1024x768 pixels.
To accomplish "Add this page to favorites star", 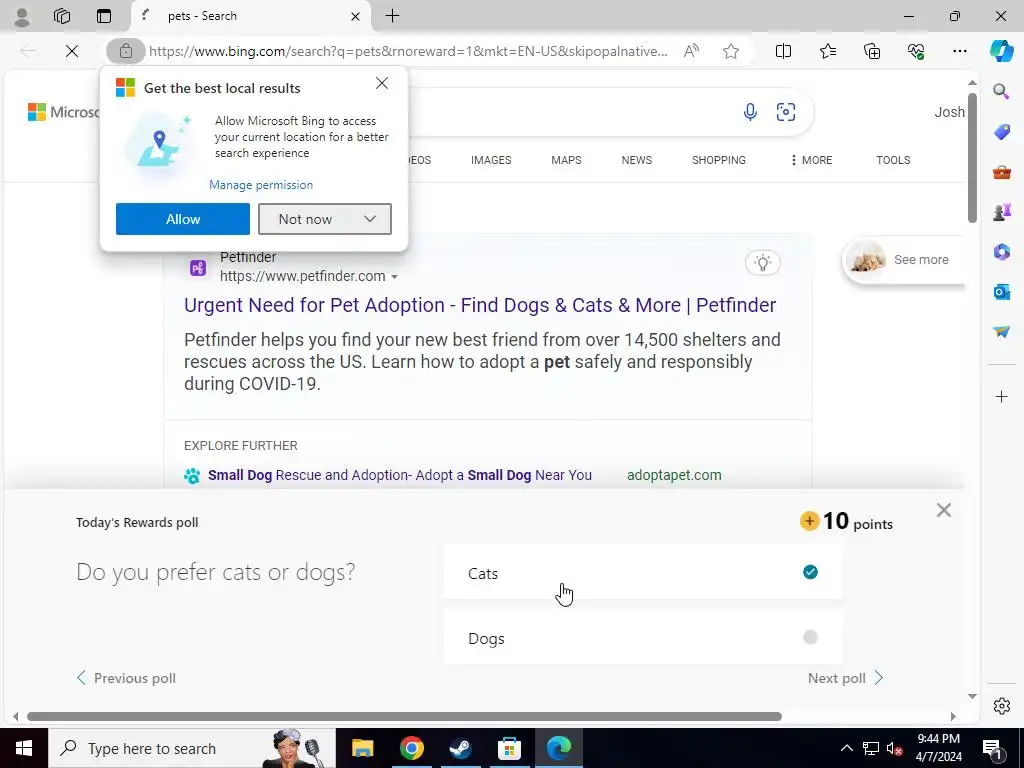I will click(x=731, y=51).
